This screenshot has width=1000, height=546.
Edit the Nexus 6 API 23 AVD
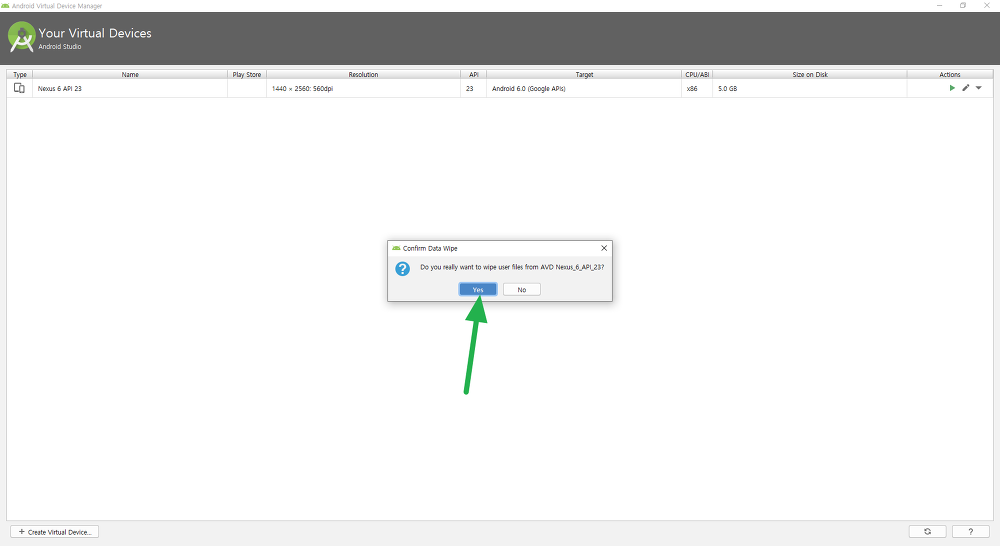click(966, 88)
